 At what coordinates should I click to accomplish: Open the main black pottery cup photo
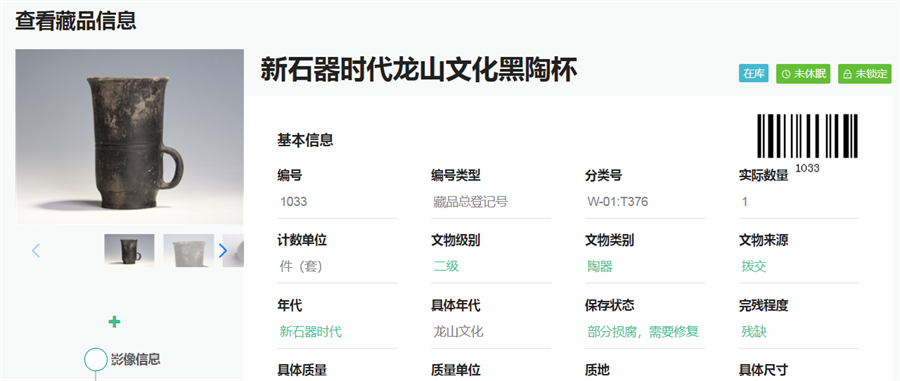click(x=130, y=136)
